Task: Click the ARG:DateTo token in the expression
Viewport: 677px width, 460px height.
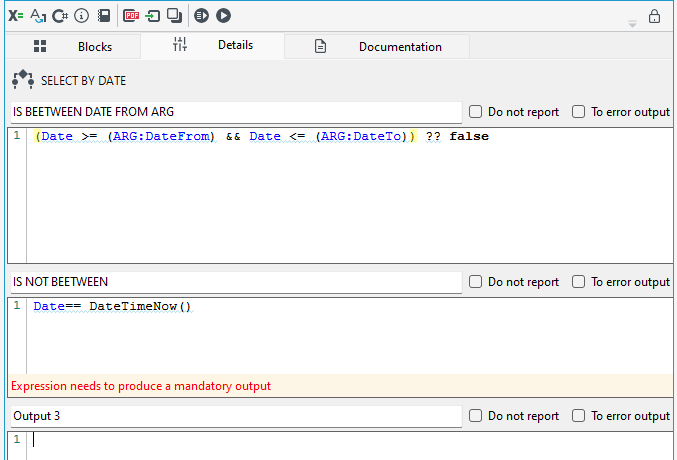Action: 361,136
